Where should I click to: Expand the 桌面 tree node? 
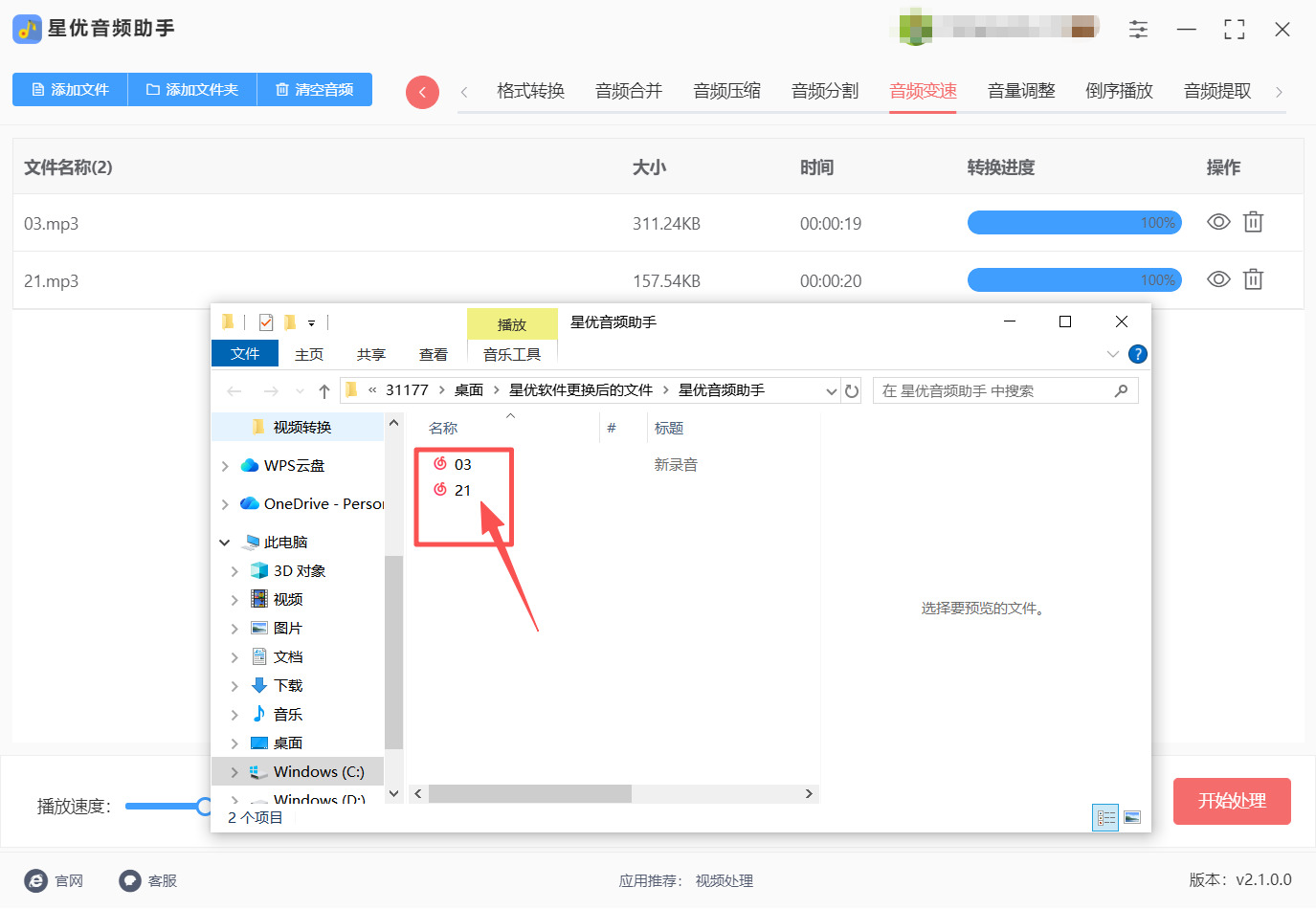pos(234,743)
